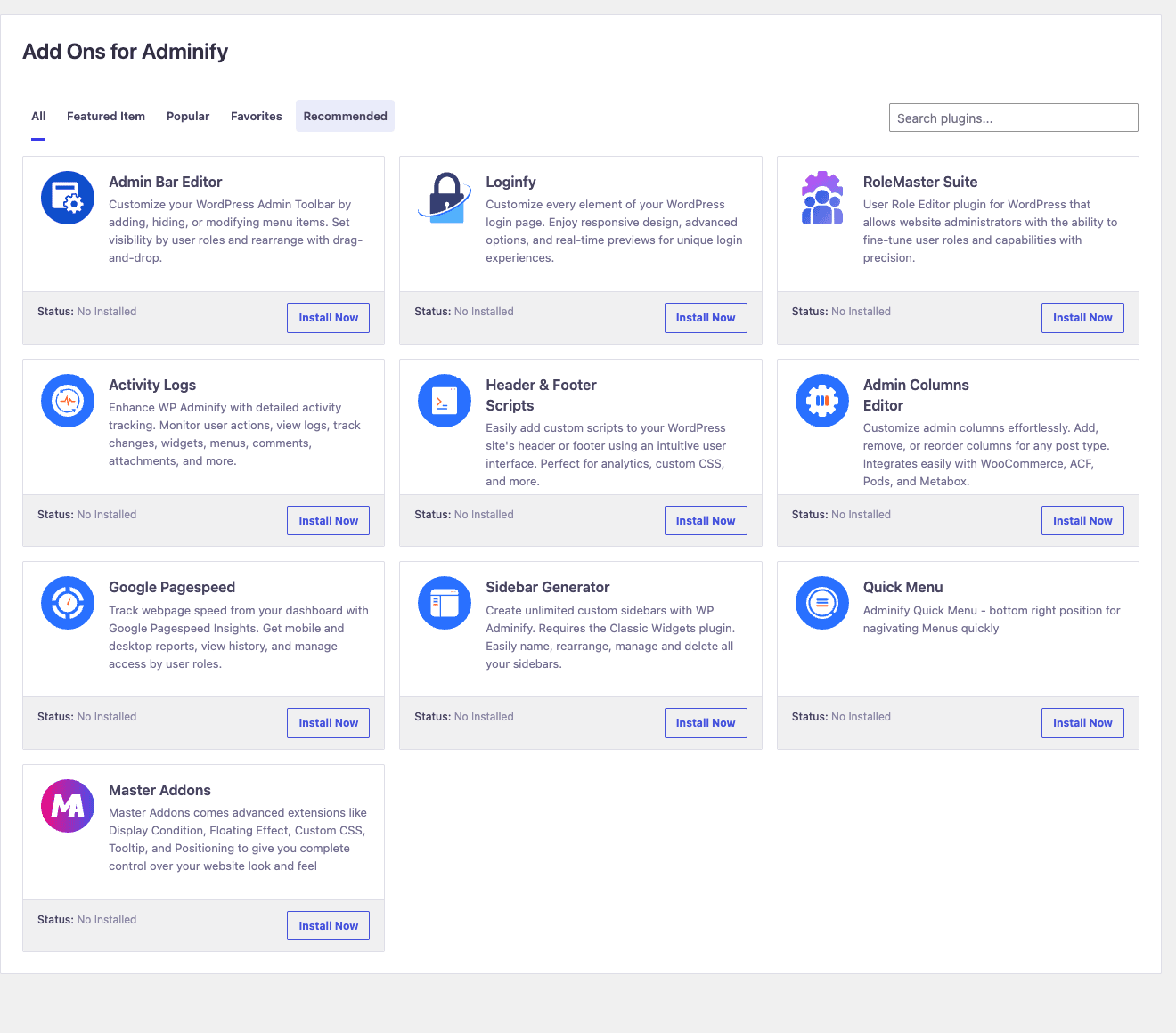1176x1033 pixels.
Task: Click the RoleMaster Suite title
Action: click(920, 182)
